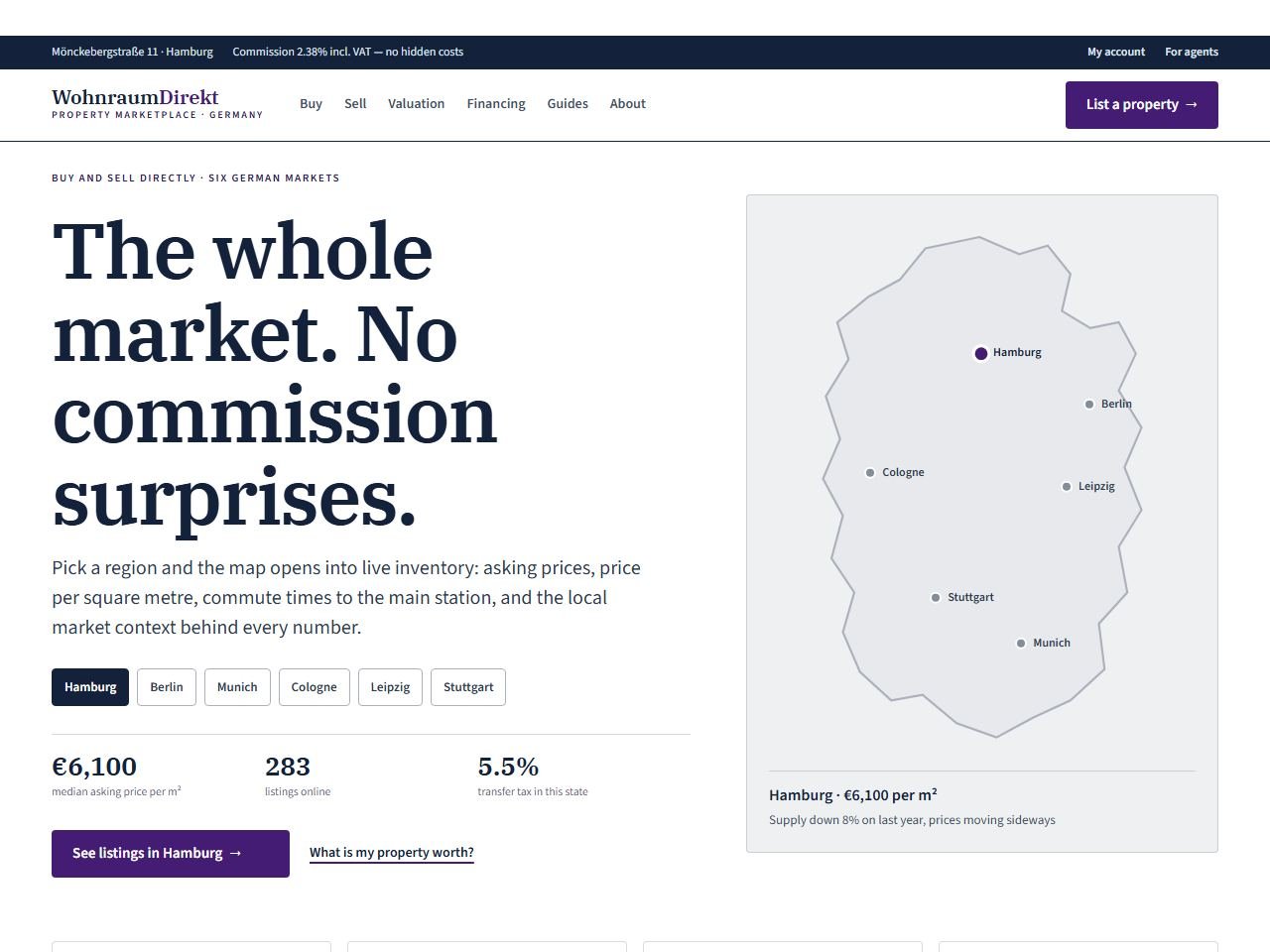Click the Leipzig map marker dot
This screenshot has height=952, width=1270.
coord(1067,487)
